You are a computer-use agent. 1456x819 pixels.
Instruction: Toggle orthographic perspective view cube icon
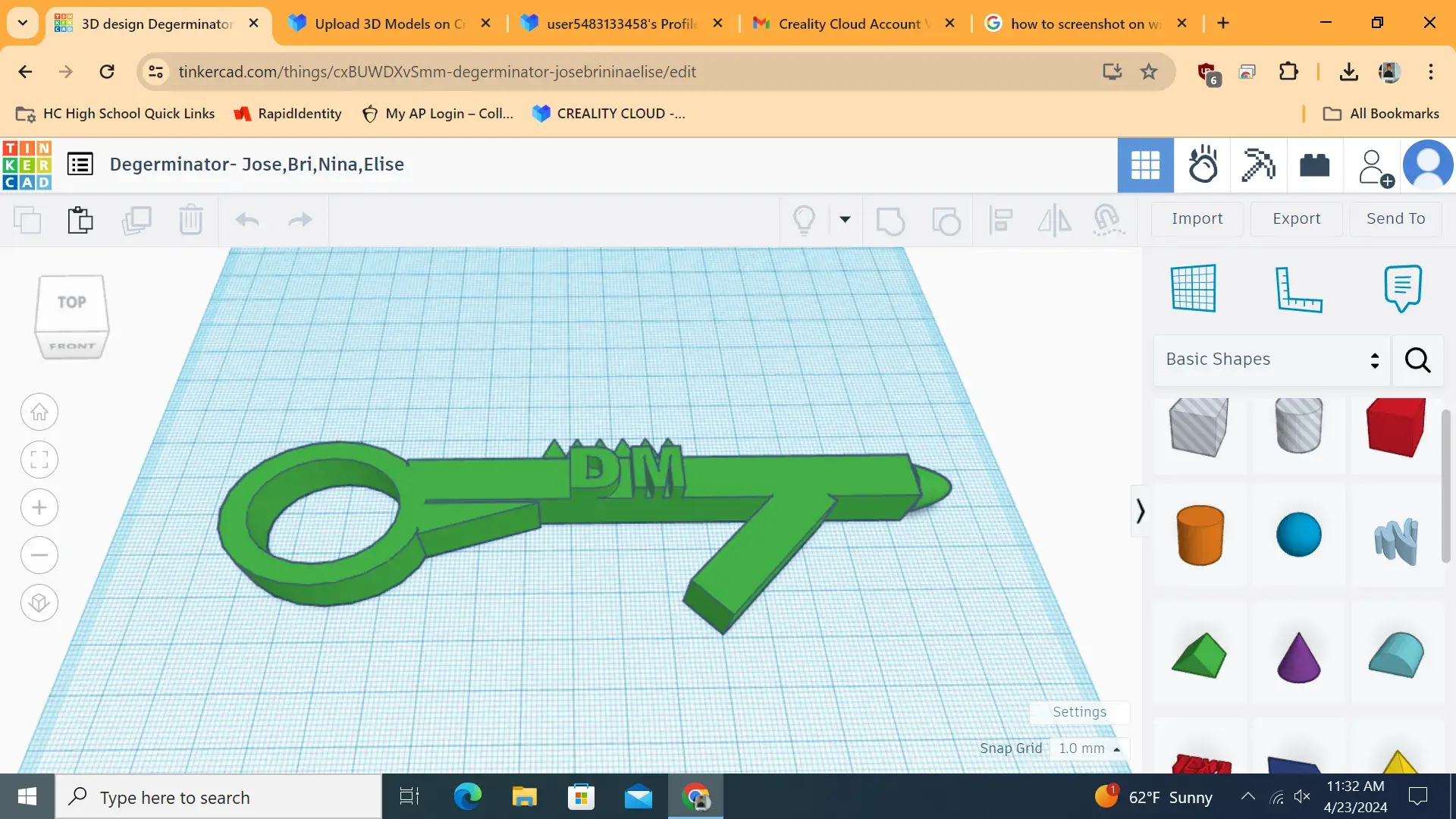pyautogui.click(x=39, y=603)
